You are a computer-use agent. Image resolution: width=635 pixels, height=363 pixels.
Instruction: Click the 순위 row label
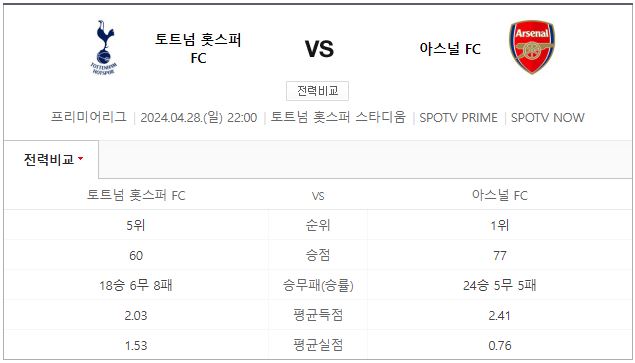[x=318, y=225]
